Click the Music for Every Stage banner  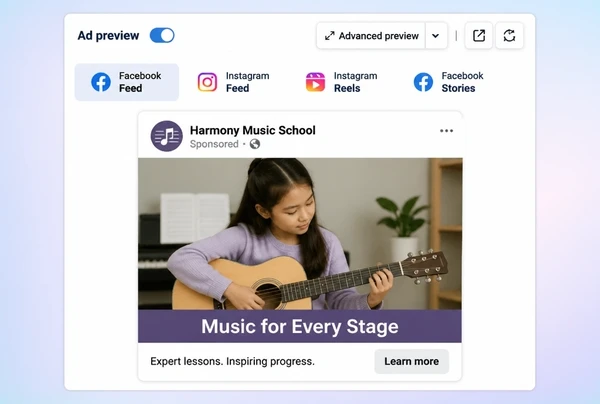[x=300, y=326]
